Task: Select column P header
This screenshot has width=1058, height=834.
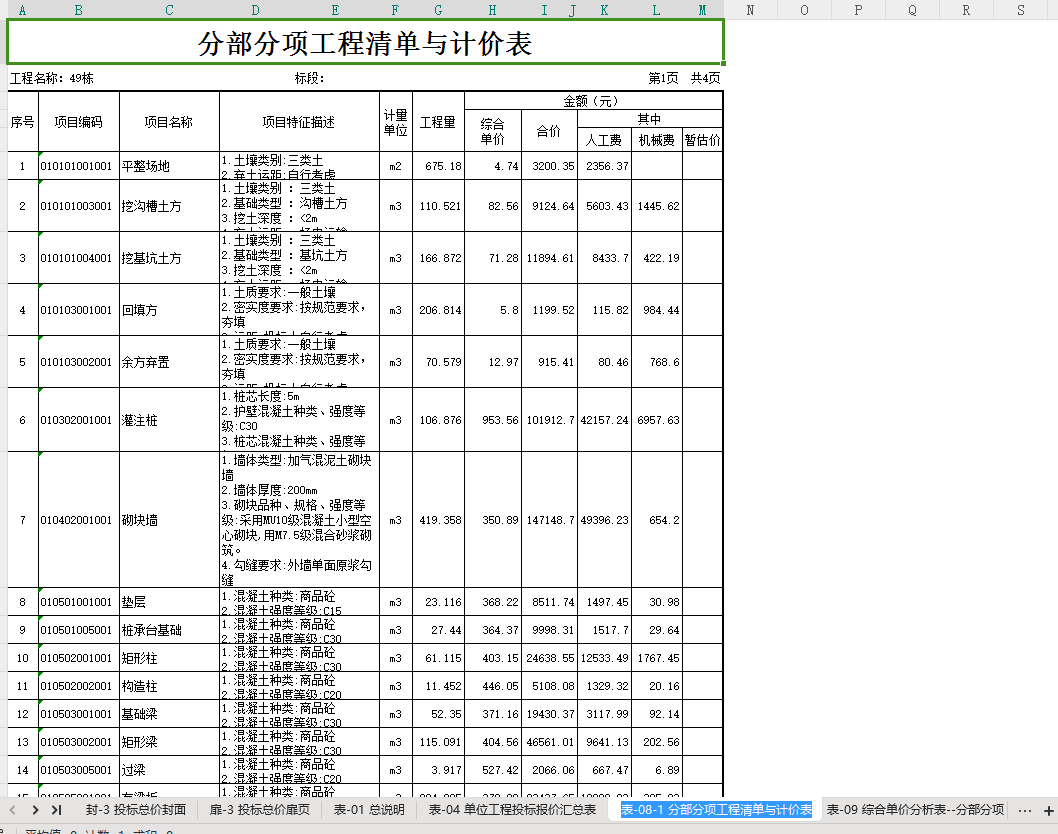Action: point(858,10)
